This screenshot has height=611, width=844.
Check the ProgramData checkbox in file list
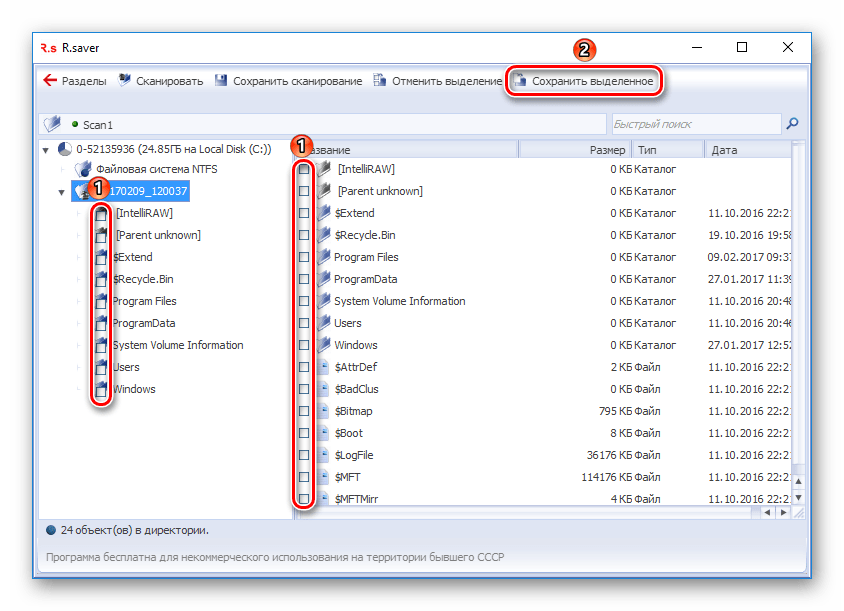pos(304,279)
